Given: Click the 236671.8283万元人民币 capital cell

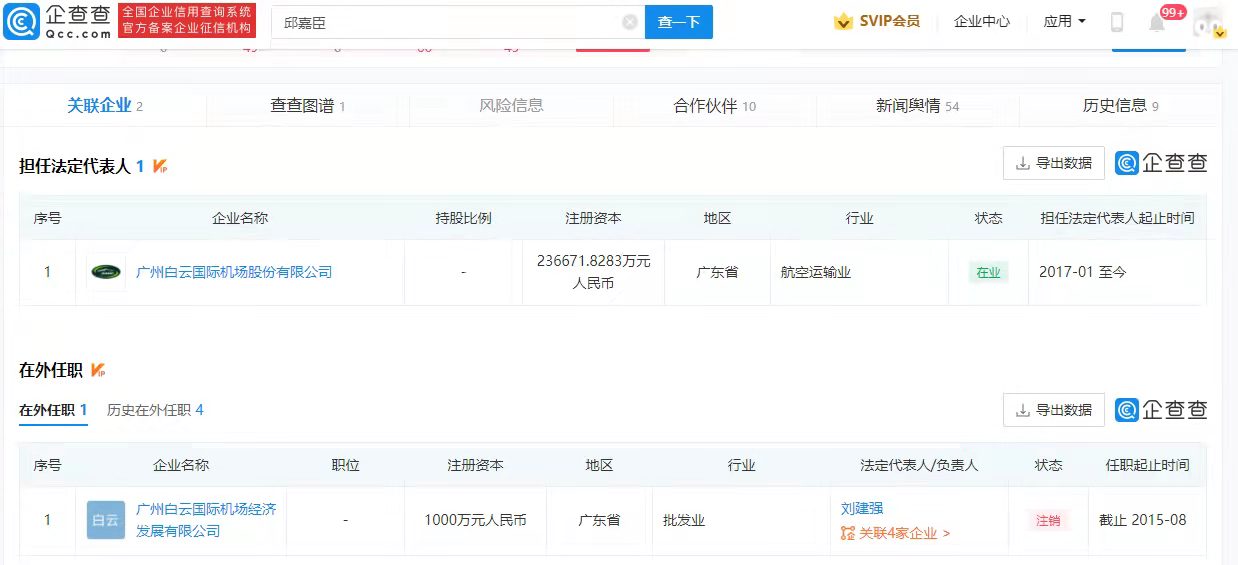Looking at the screenshot, I should click(x=593, y=272).
